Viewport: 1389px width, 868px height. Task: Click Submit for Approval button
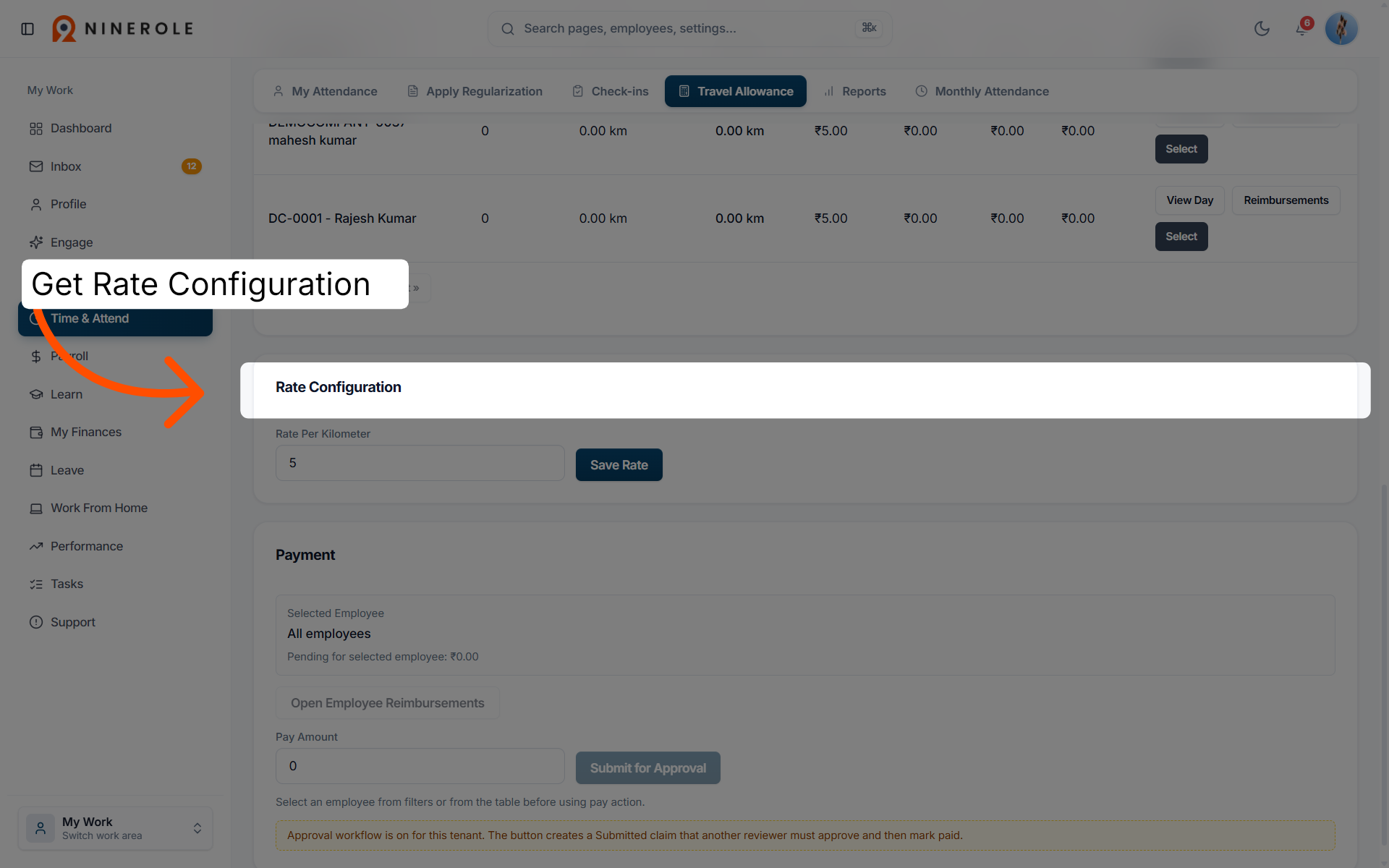(648, 768)
